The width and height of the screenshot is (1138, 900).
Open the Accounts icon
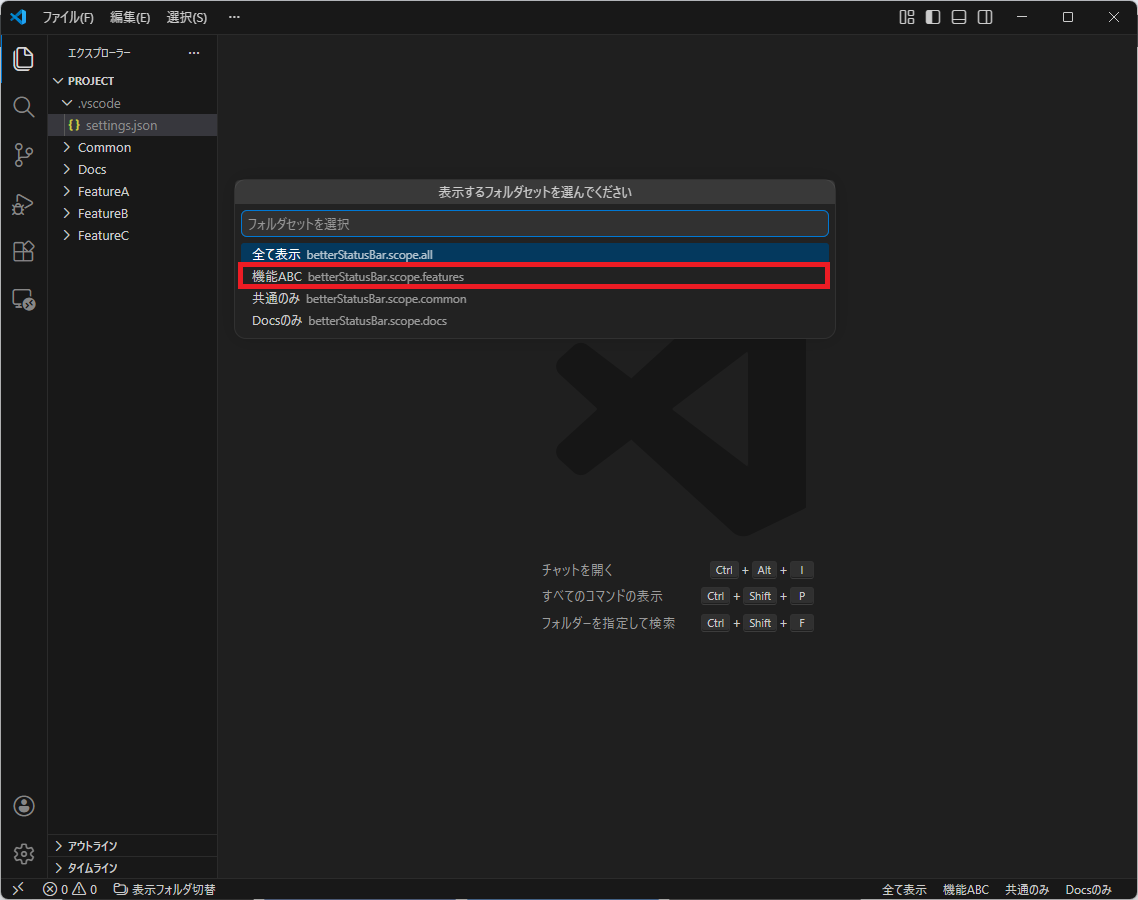click(x=23, y=806)
